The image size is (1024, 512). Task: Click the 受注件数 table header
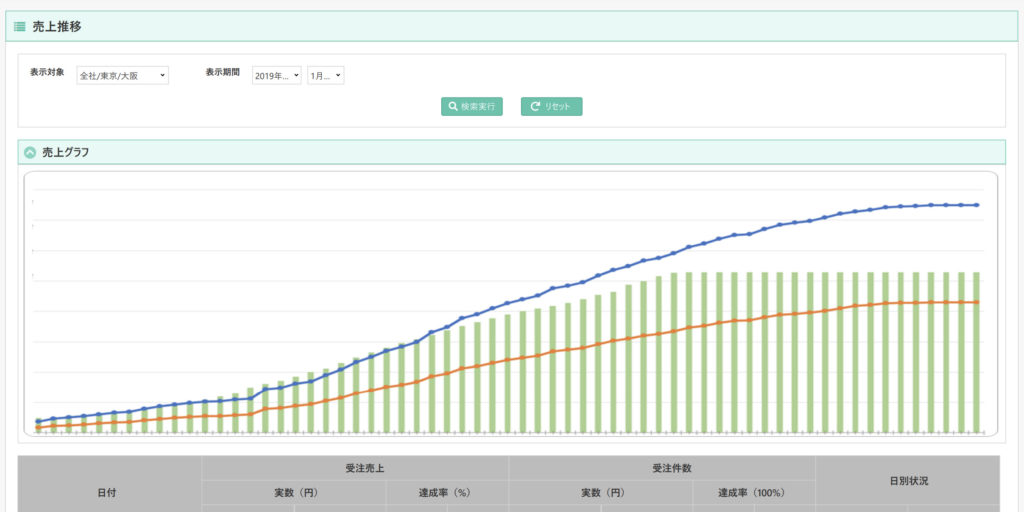[662, 468]
